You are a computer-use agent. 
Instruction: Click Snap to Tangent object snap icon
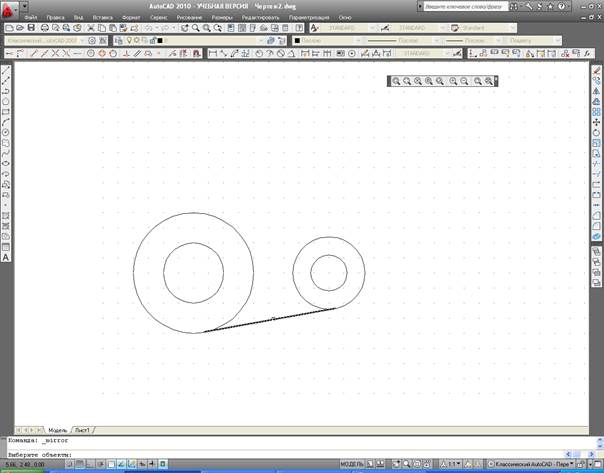click(x=113, y=54)
